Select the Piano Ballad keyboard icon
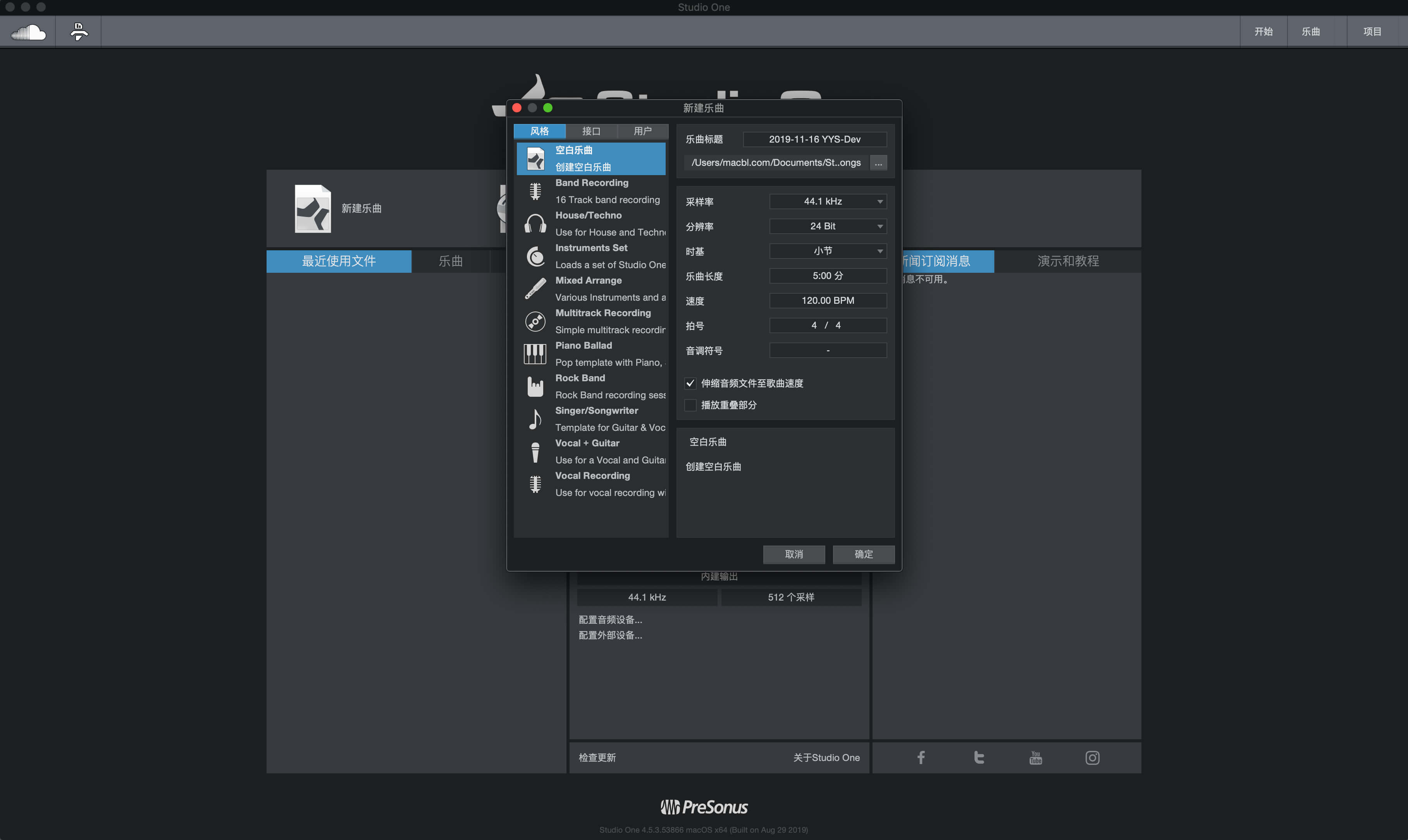This screenshot has height=840, width=1408. 535,354
